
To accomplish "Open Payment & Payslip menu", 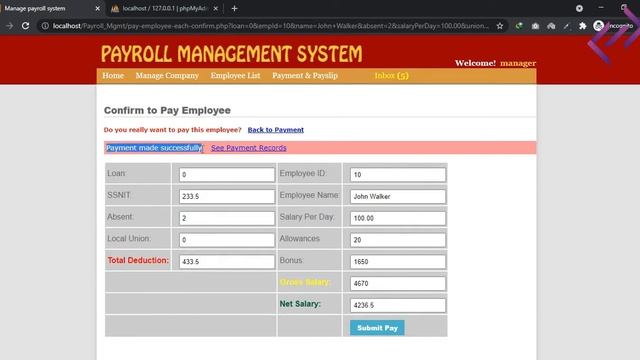I will click(305, 76).
